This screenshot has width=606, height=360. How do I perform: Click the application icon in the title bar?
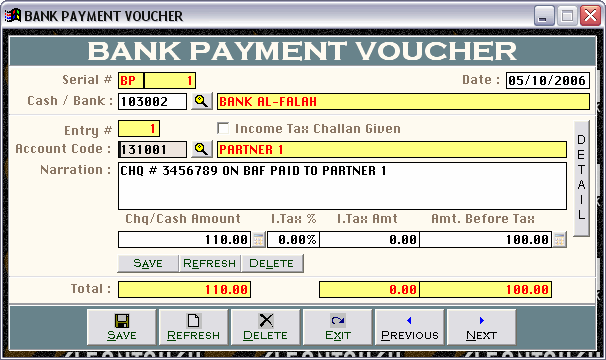point(12,15)
